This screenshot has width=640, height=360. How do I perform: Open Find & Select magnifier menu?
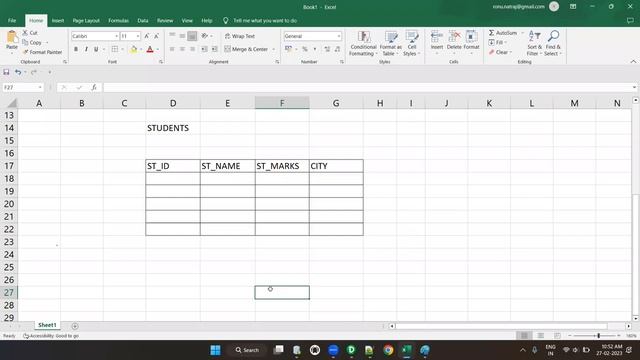[x=553, y=43]
